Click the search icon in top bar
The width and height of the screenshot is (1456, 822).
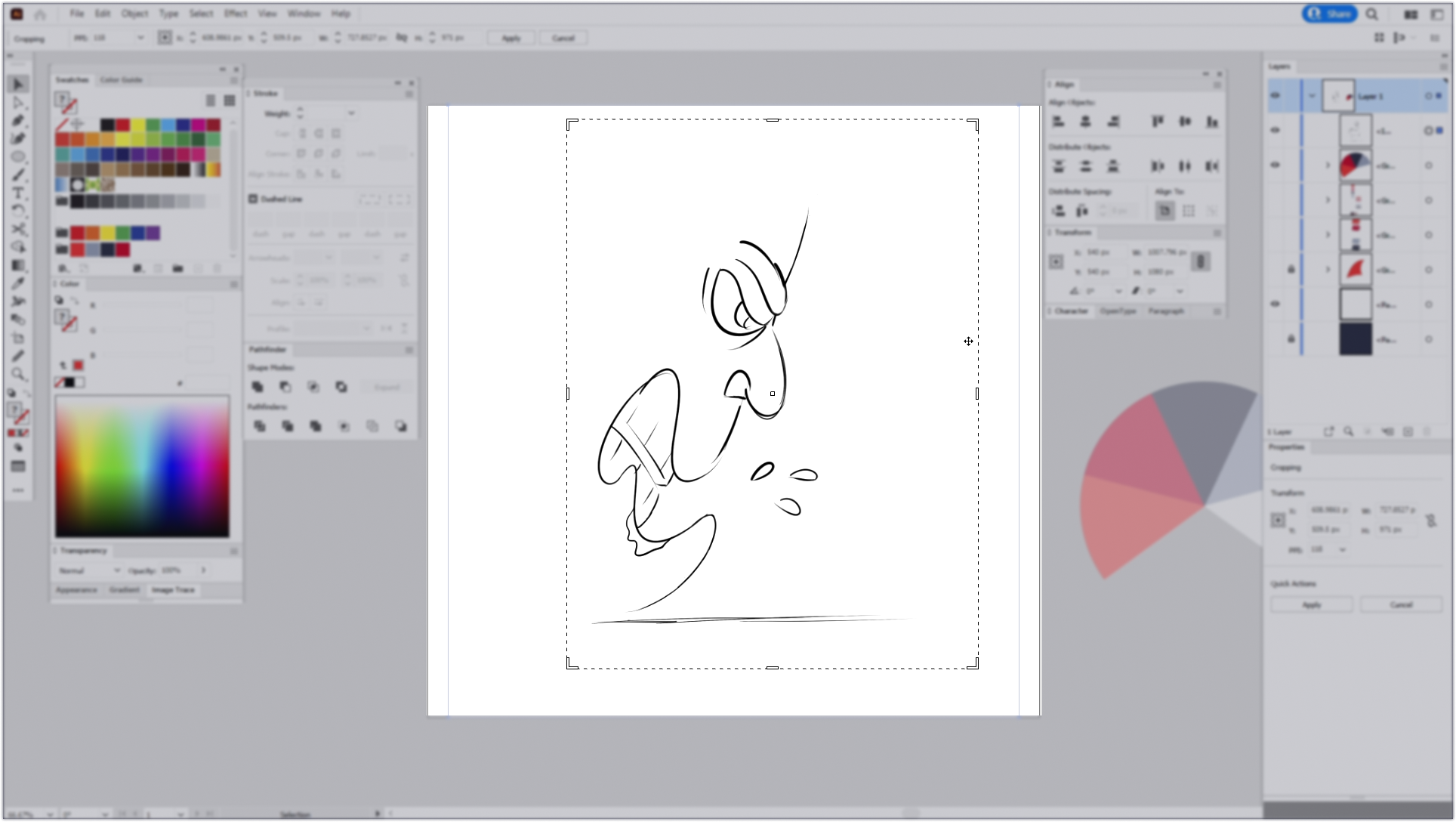click(1372, 14)
